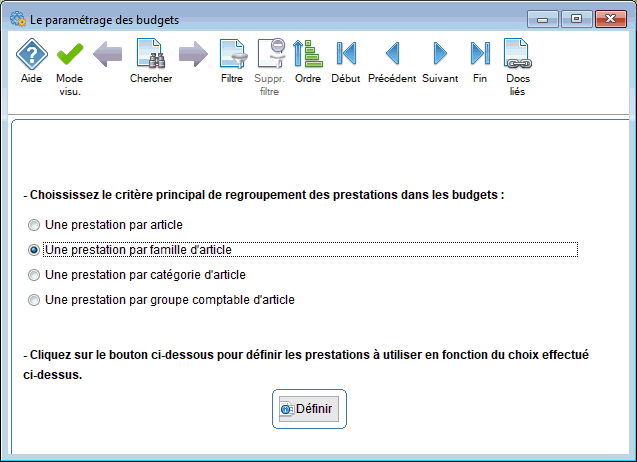Close the paramétrage des budgets window
The width and height of the screenshot is (637, 462).
611,19
